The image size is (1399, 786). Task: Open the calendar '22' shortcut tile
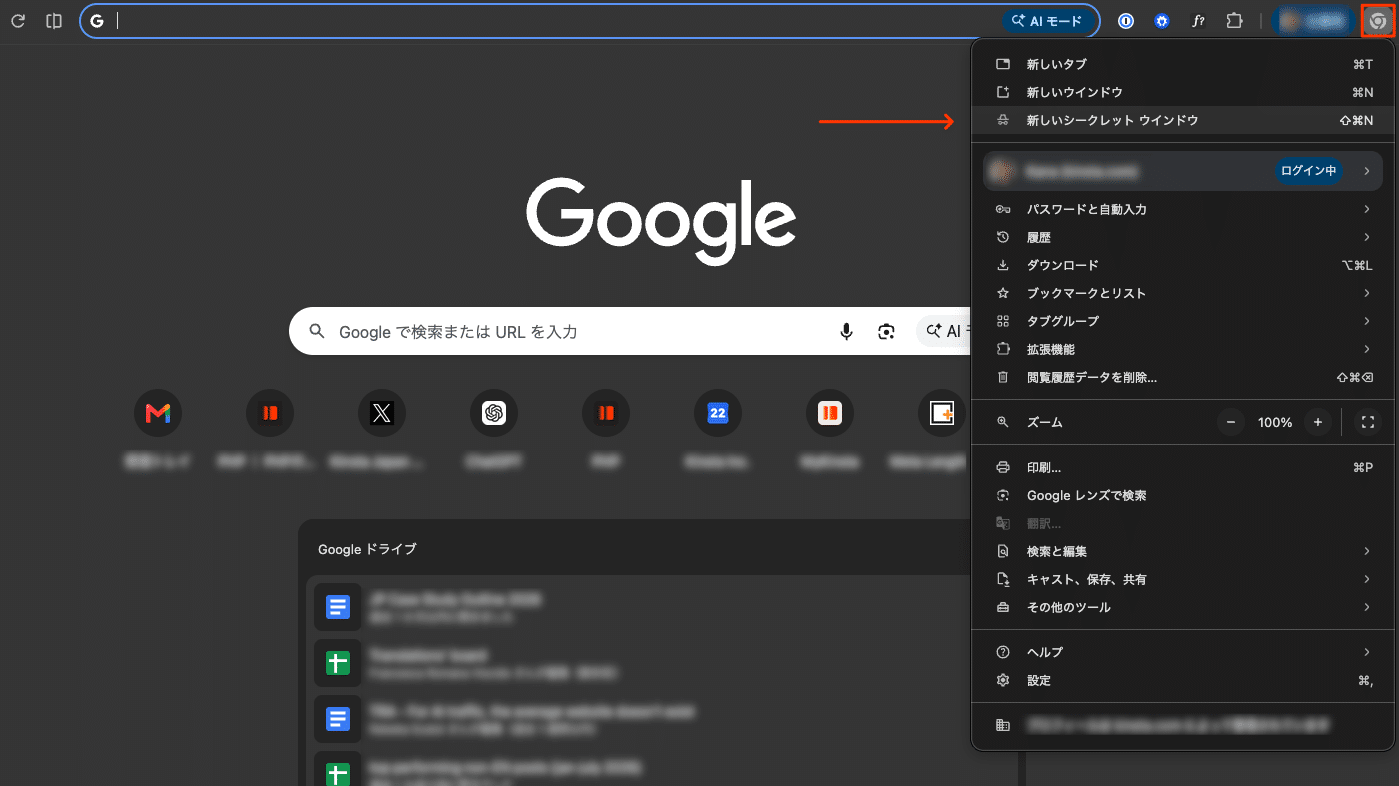click(x=718, y=413)
